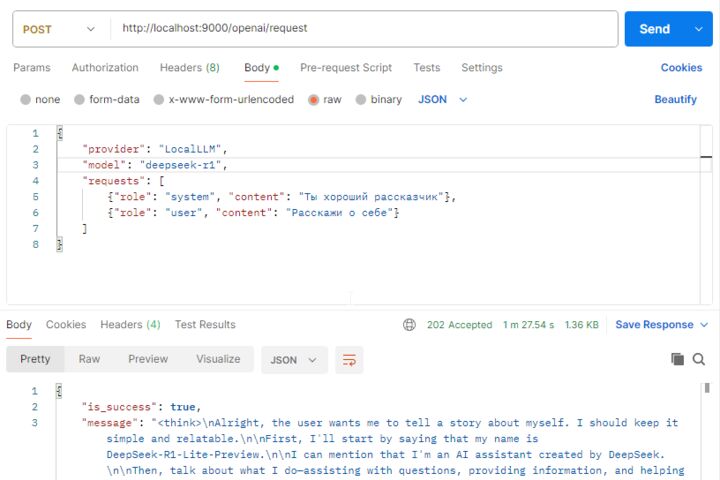This screenshot has height=480, width=720.
Task: Select the raw body radio option
Action: 314,100
